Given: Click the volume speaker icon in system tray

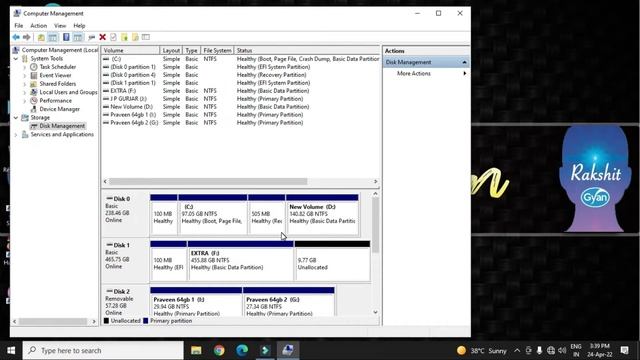Looking at the screenshot, I should coord(562,350).
